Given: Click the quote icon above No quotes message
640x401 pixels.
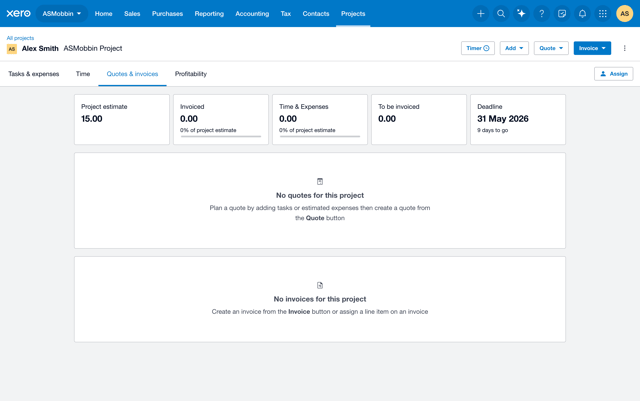Looking at the screenshot, I should point(320,181).
